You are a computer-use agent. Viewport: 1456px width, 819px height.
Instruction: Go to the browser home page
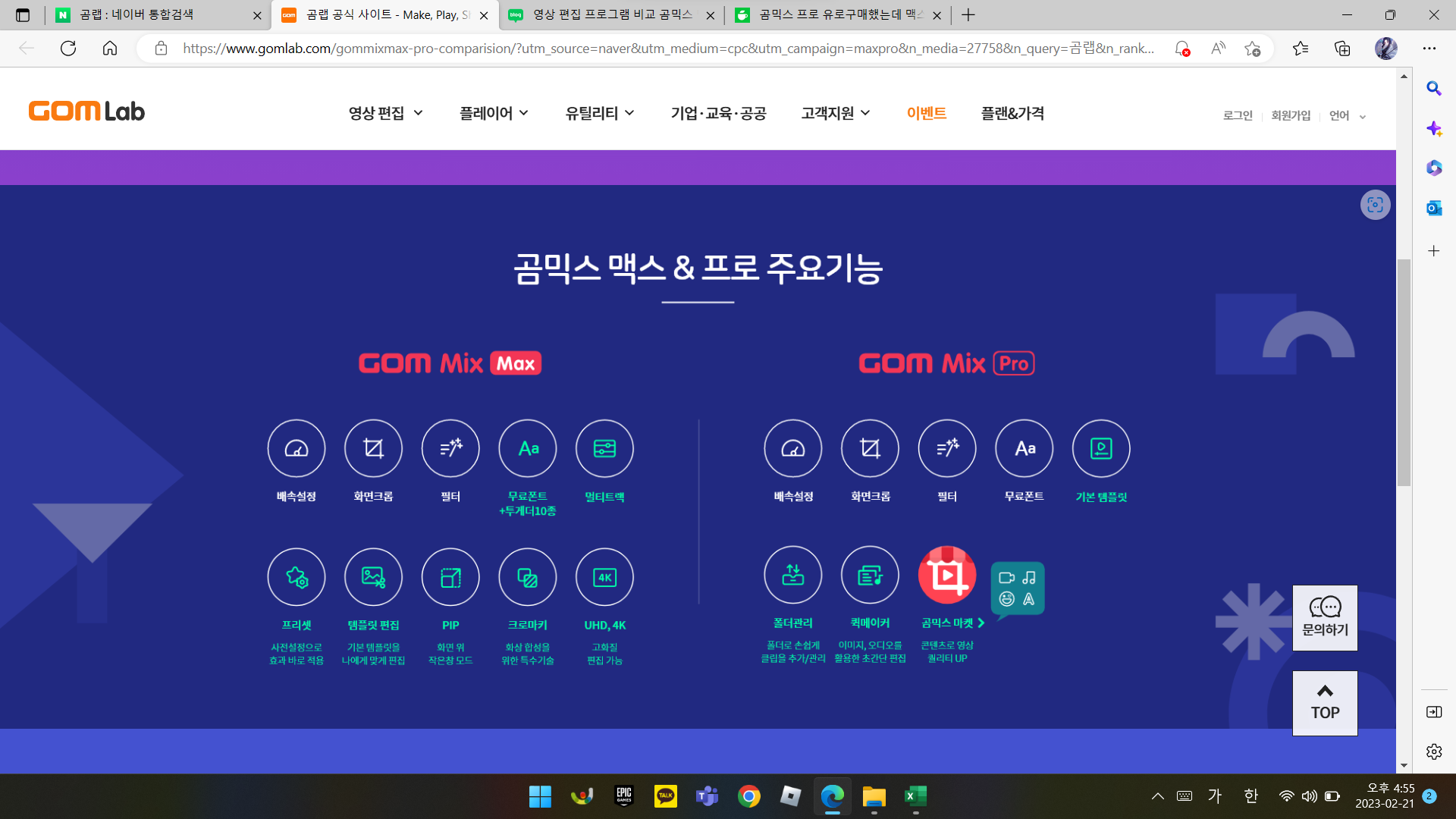(110, 49)
